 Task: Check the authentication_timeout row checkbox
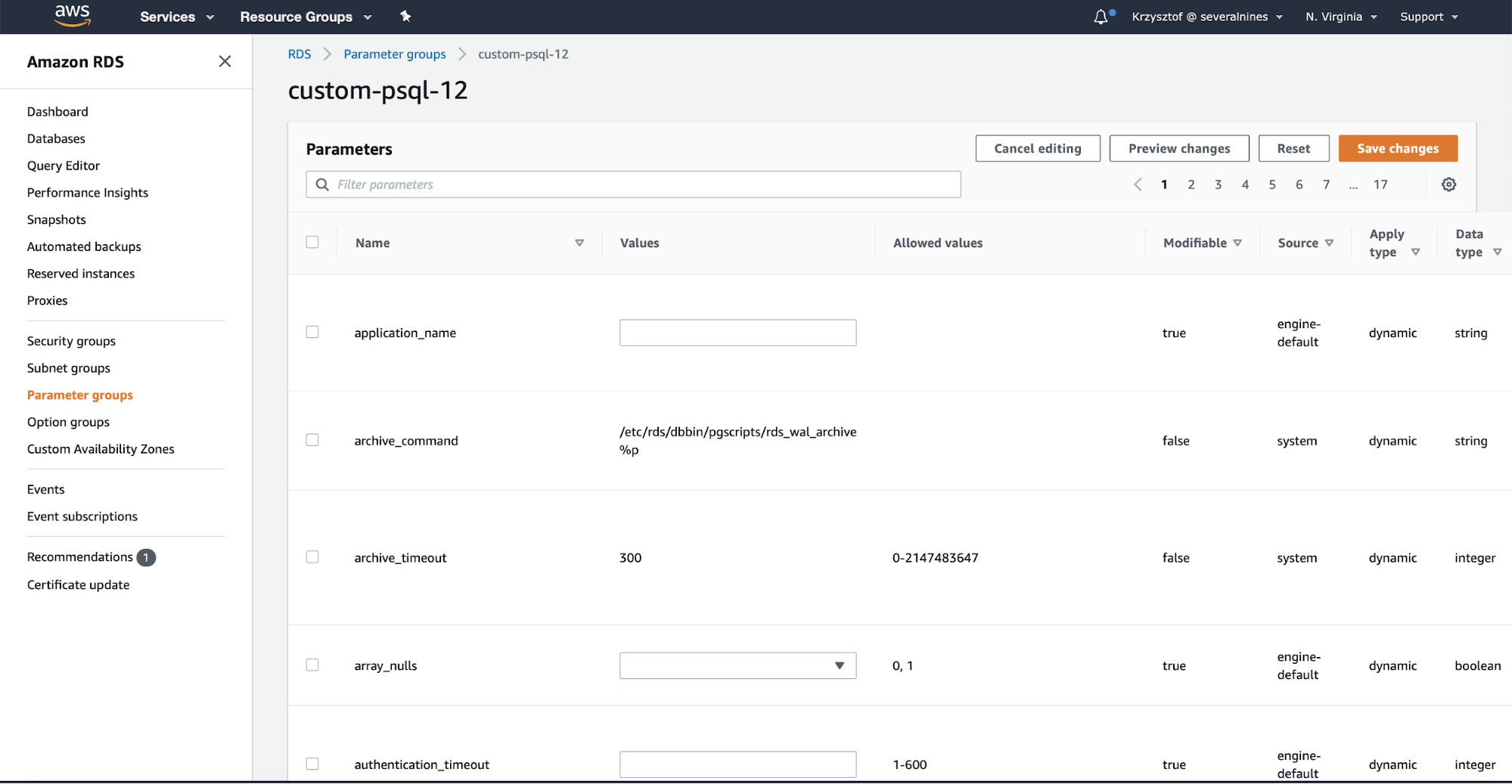(312, 764)
